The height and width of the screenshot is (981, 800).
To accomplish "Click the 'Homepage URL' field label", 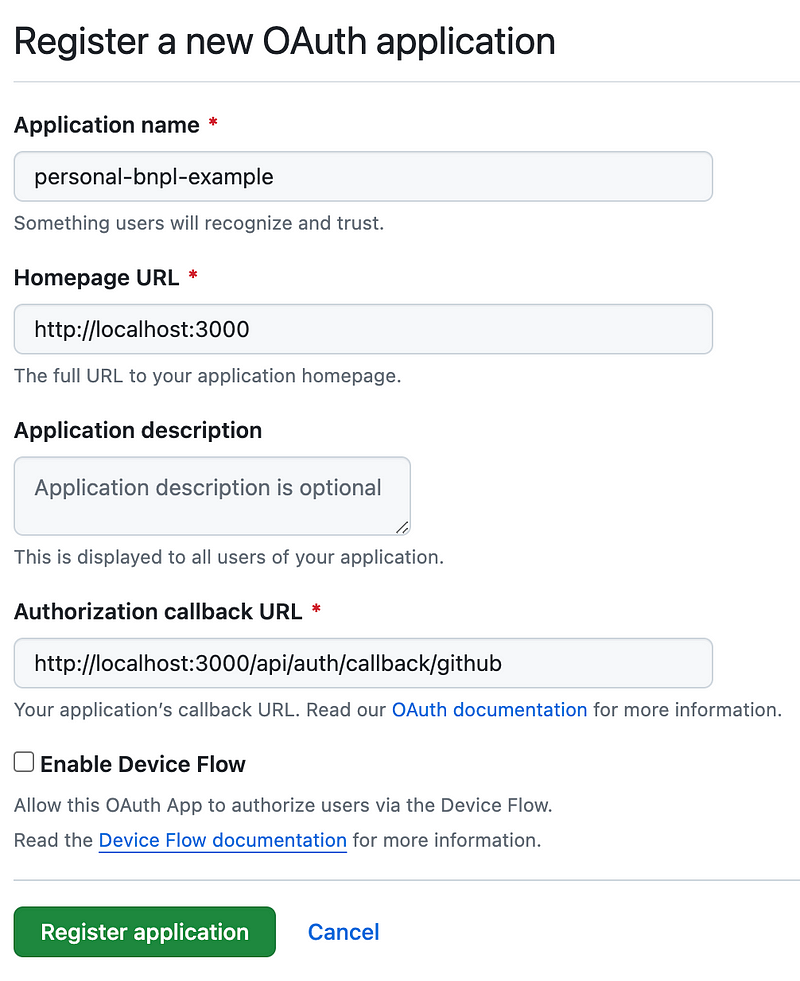I will (x=96, y=278).
